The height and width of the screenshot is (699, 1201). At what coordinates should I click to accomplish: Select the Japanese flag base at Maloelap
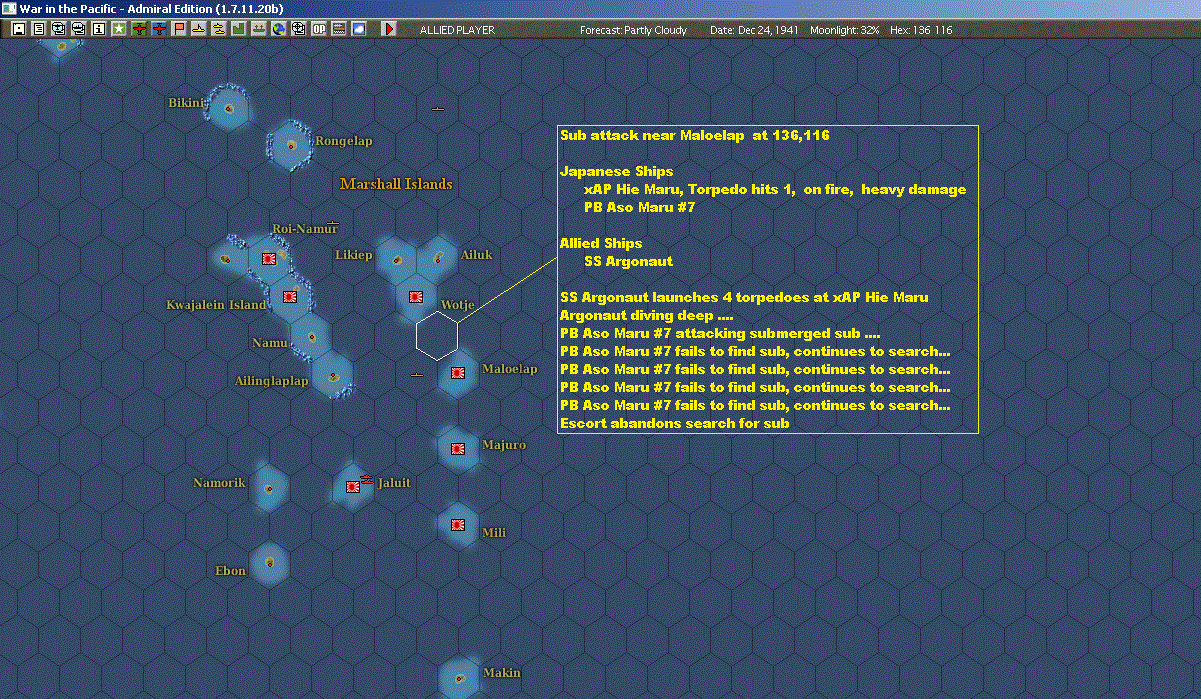pyautogui.click(x=458, y=373)
